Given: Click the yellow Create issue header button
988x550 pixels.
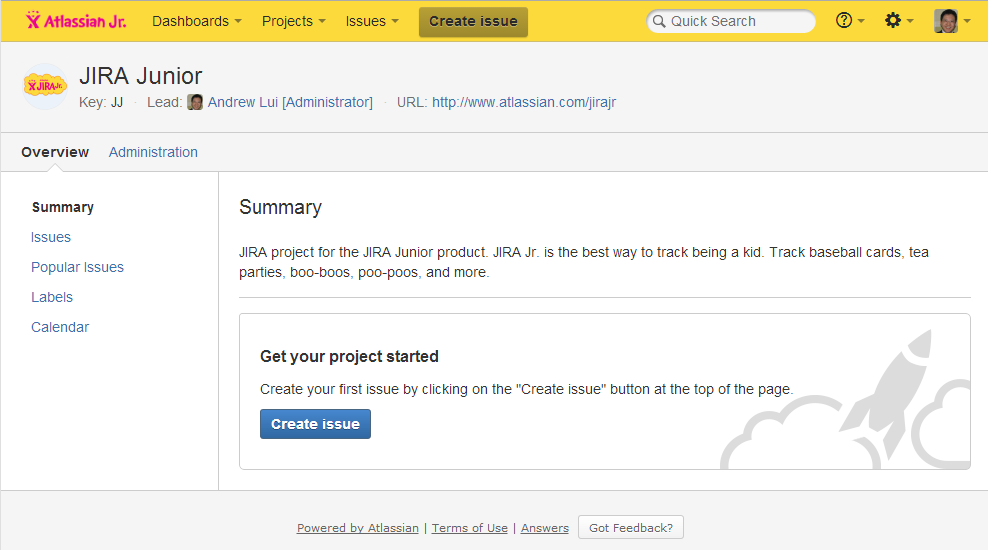Looking at the screenshot, I should 473,21.
